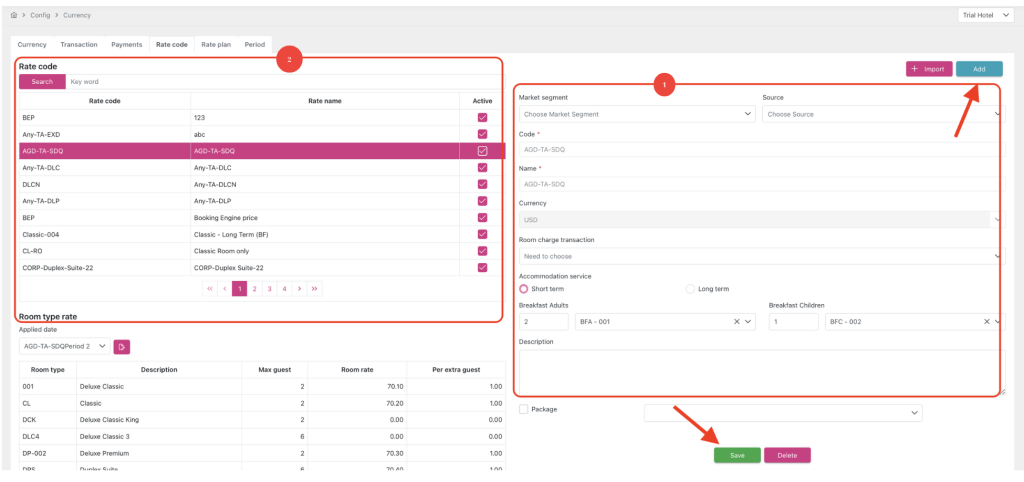Click the green Save button
The image size is (1024, 482).
pos(737,455)
